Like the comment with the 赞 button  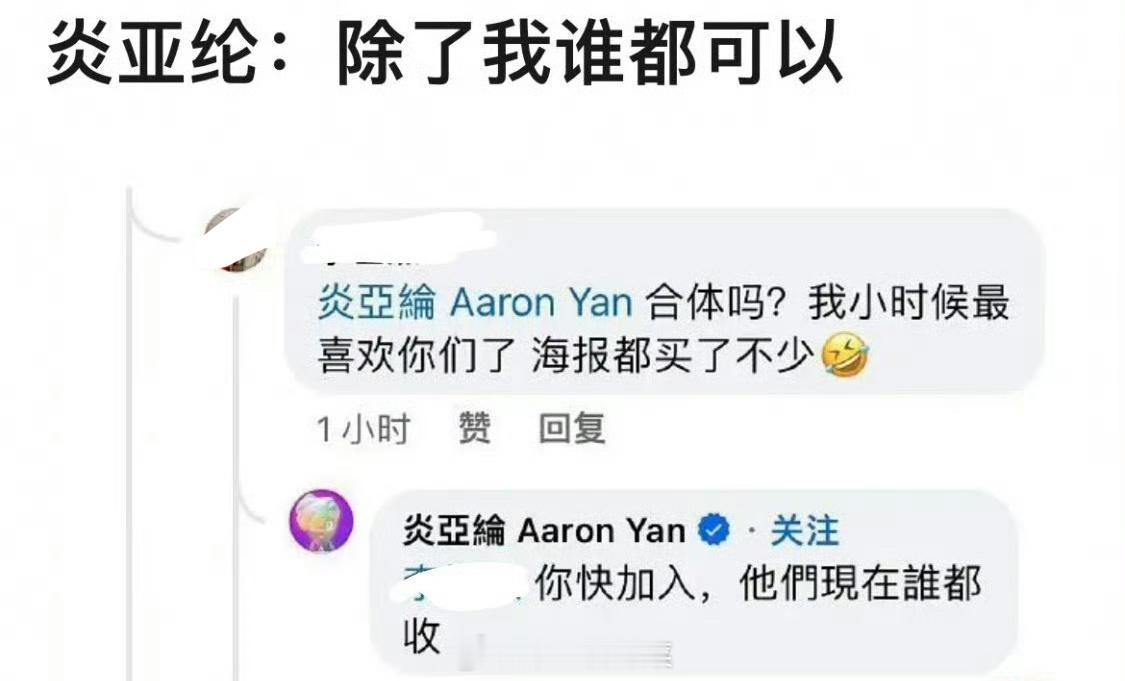(474, 428)
